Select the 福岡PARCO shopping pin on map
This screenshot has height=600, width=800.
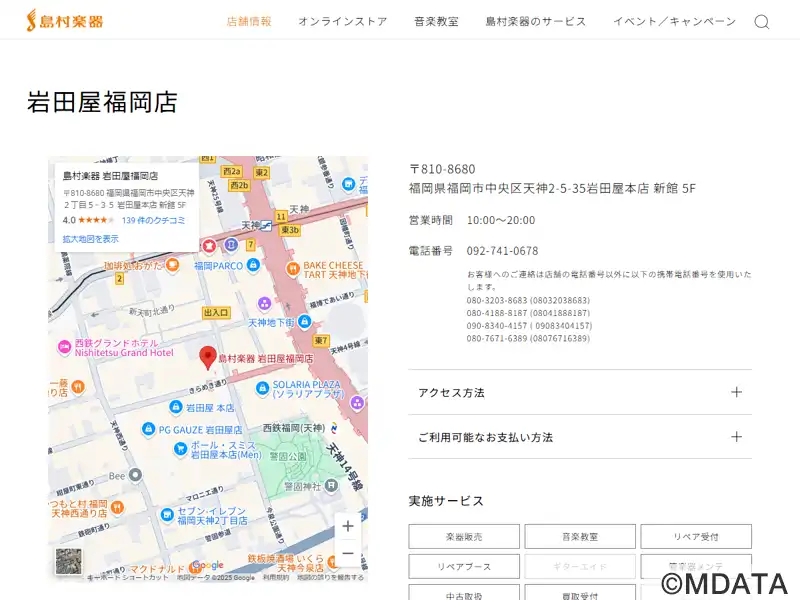click(x=254, y=265)
